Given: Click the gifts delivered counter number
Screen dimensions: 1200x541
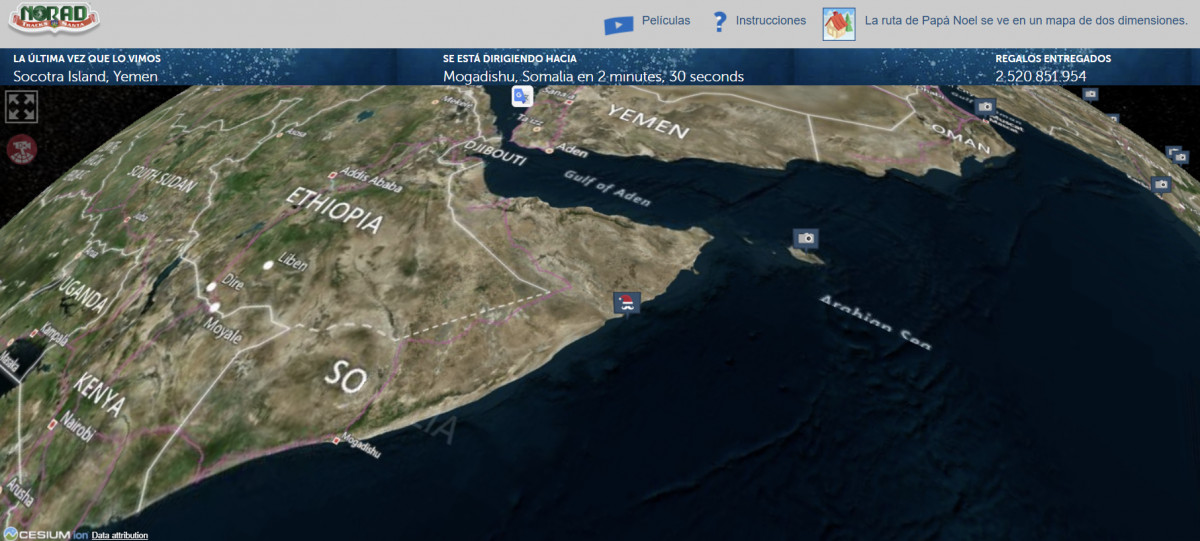Looking at the screenshot, I should pos(1040,76).
